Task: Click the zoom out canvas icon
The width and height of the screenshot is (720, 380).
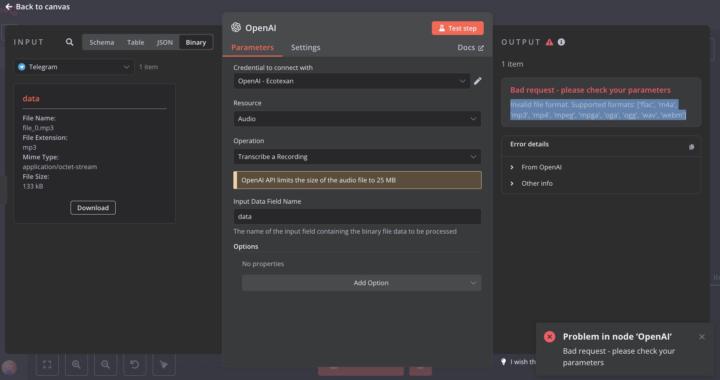Action: (x=105, y=364)
